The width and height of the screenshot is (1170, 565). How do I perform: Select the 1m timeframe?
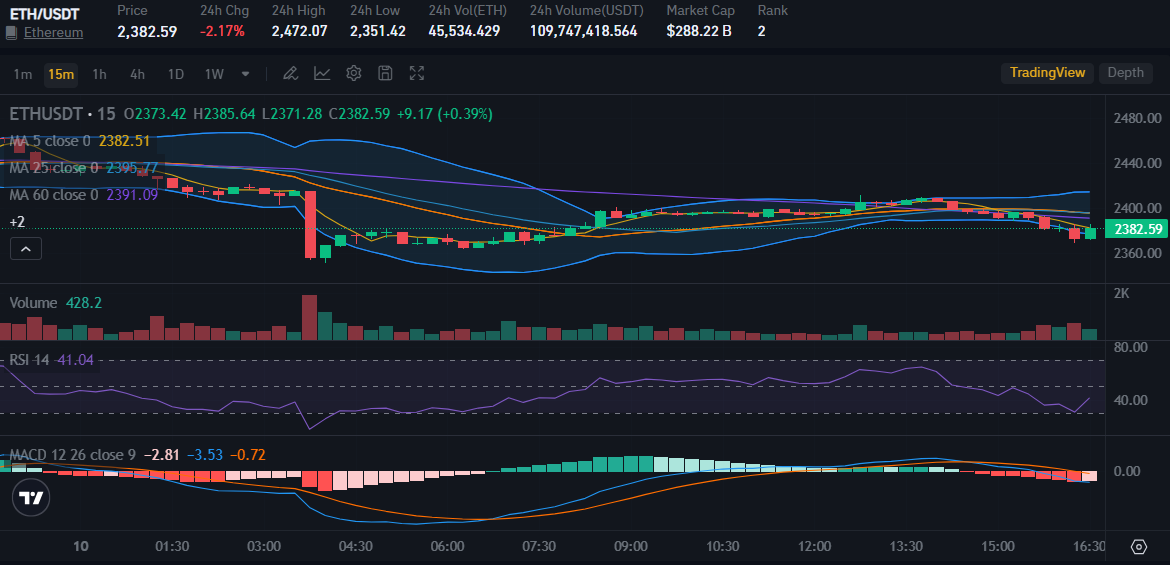pos(23,74)
